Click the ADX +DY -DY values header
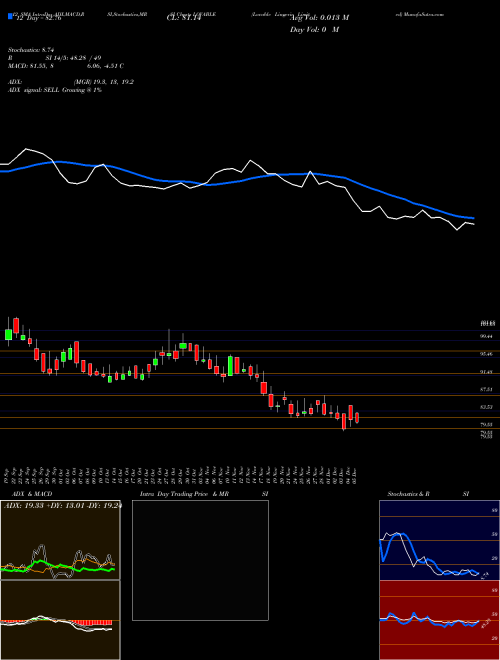500x660 pixels. click(62, 506)
